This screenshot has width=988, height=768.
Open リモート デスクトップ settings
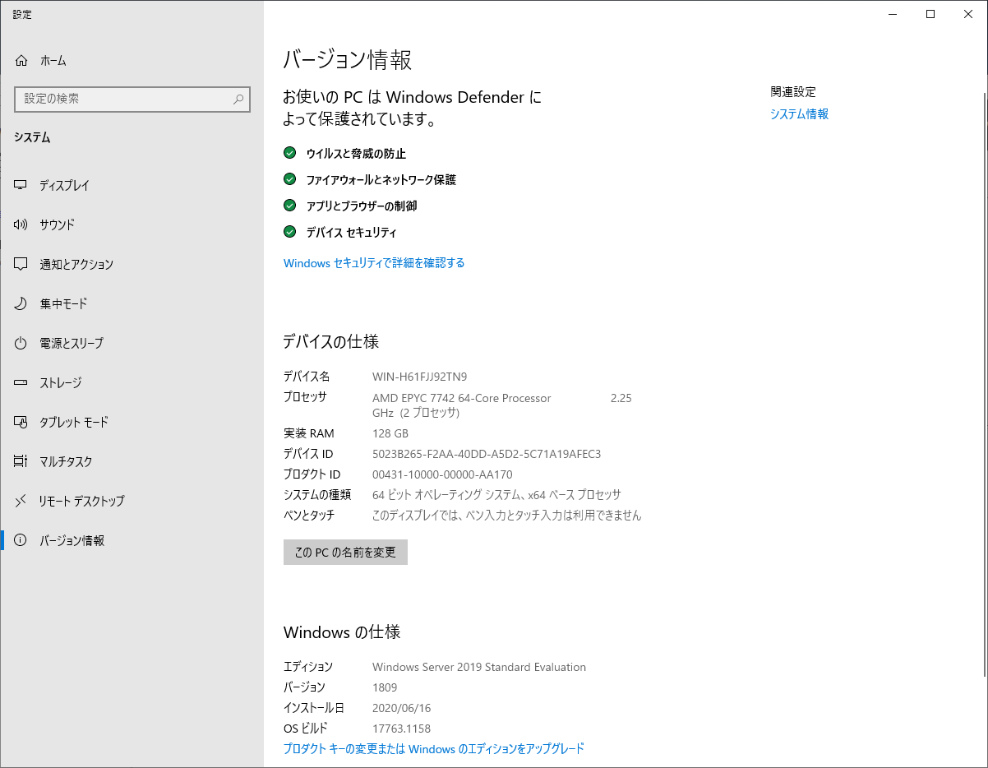pos(132,501)
